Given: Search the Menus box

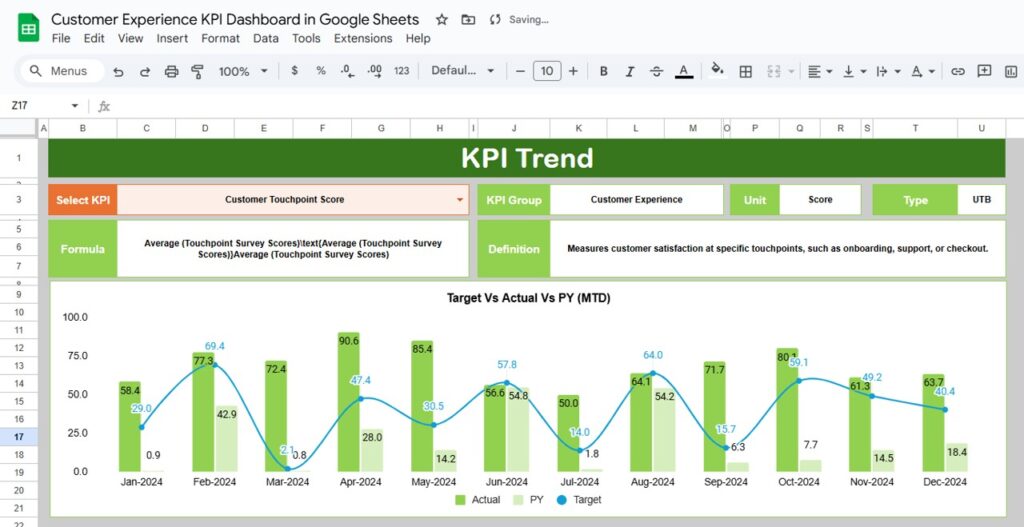Looking at the screenshot, I should [62, 71].
